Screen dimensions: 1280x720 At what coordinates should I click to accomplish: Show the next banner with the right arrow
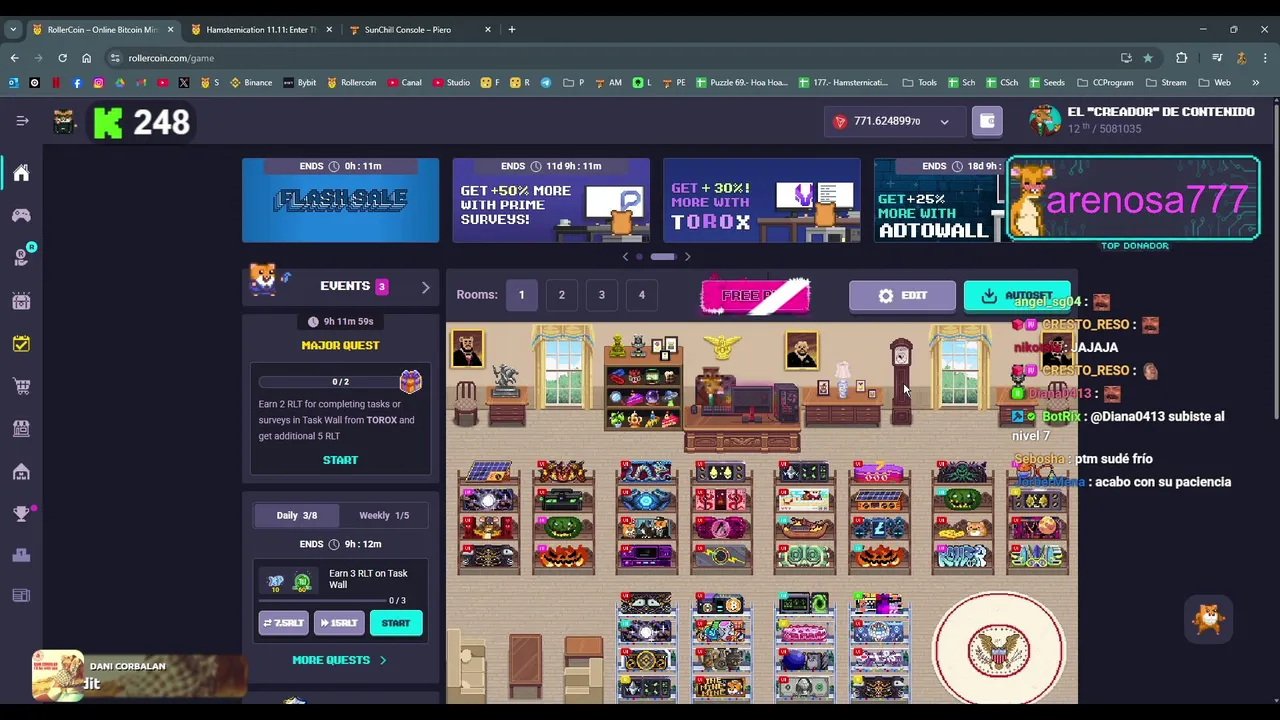[x=687, y=257]
